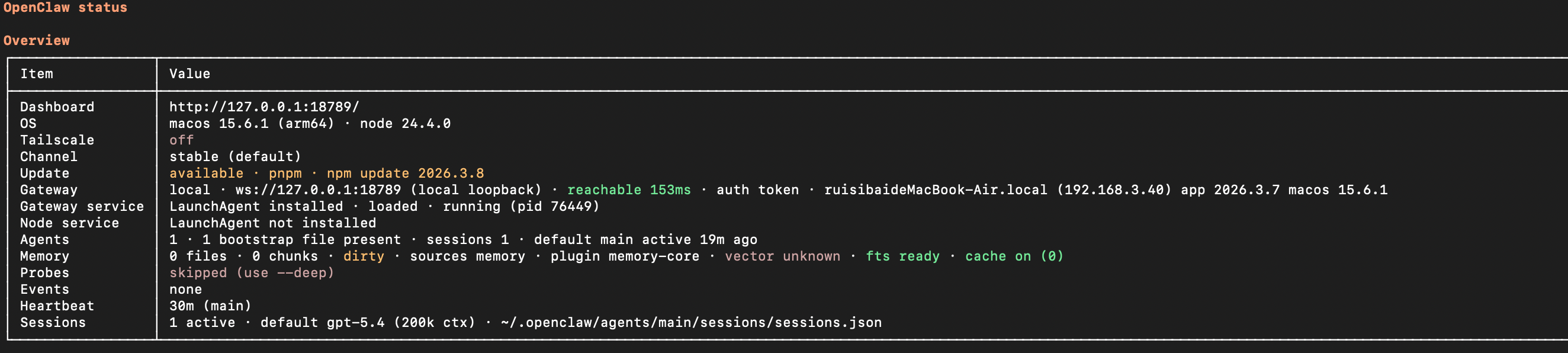1568x353 pixels.
Task: Click the dashboard URL http://127.0.0.1:18789/
Action: click(x=264, y=107)
